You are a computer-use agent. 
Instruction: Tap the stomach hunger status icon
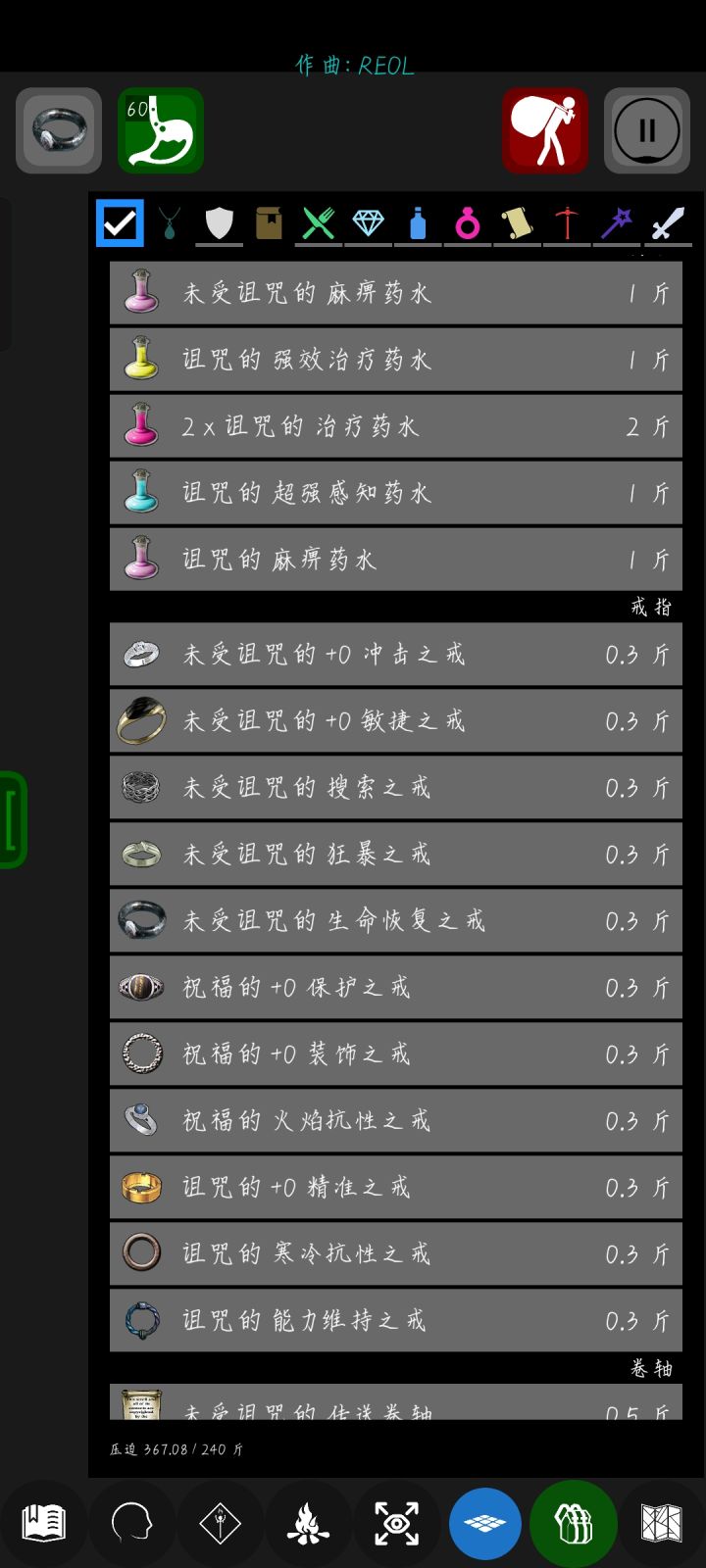(161, 130)
